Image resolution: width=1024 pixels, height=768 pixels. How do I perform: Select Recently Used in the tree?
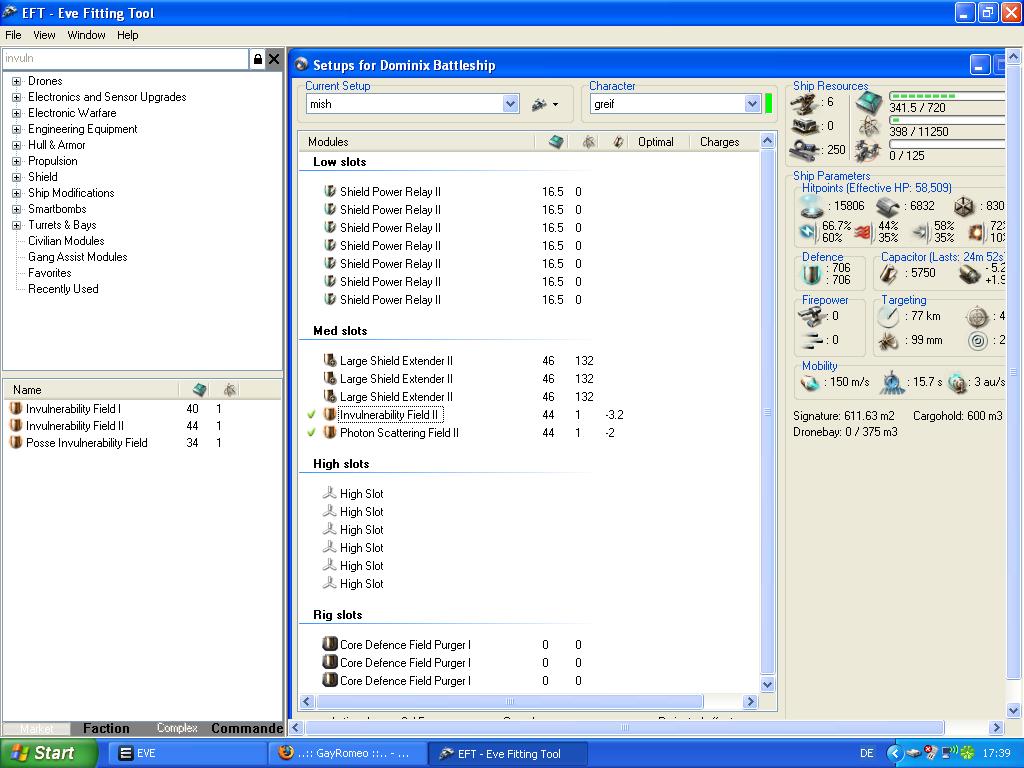coord(63,289)
